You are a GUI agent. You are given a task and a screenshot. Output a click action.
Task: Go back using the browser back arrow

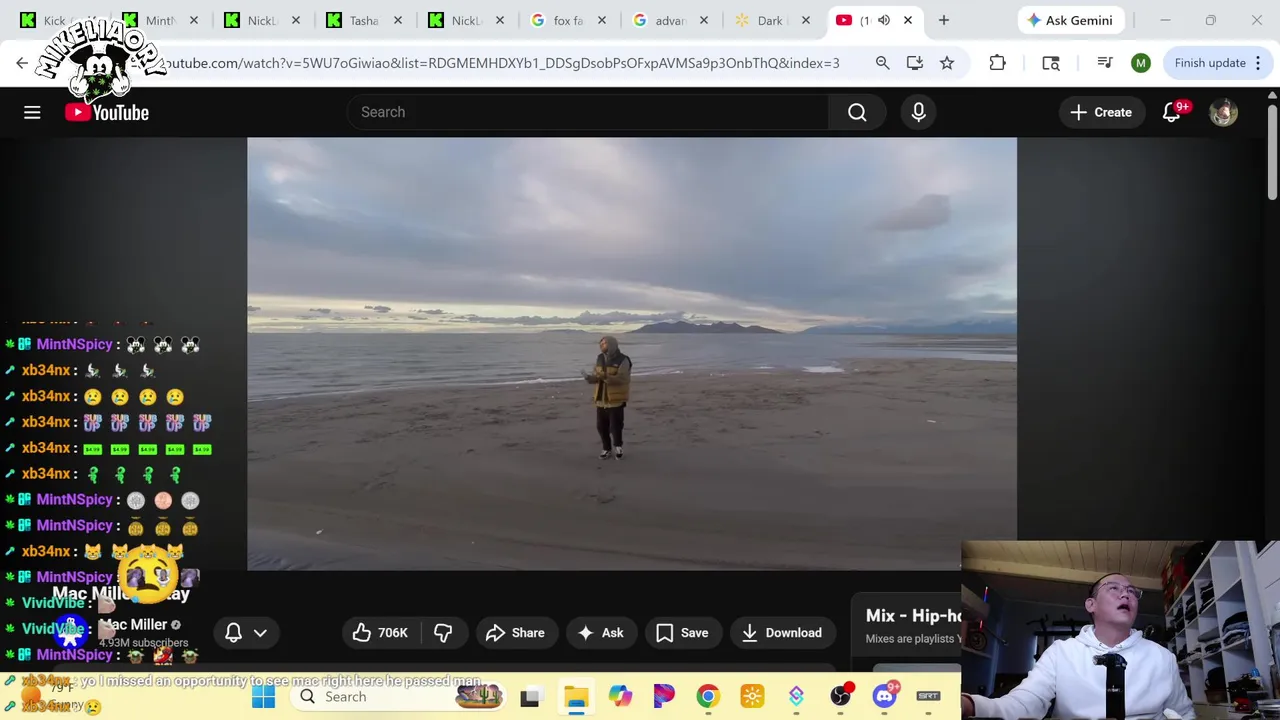(x=22, y=63)
